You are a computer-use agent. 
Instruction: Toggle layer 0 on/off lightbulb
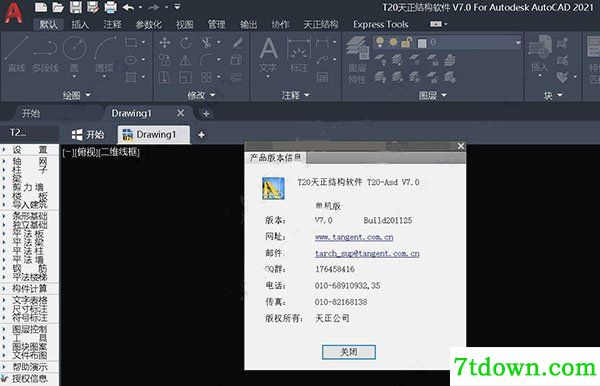coord(380,42)
